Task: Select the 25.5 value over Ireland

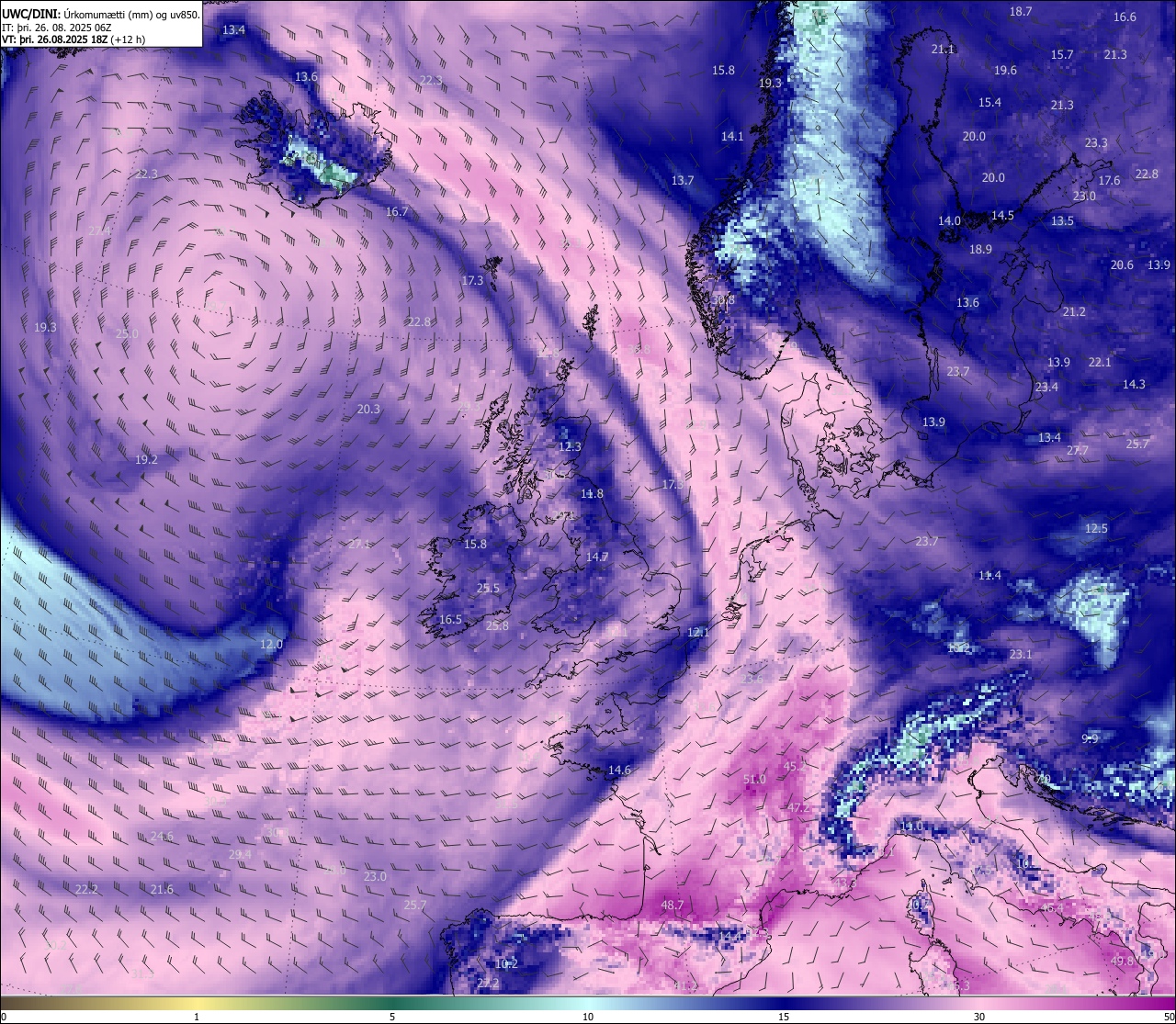Action: (x=488, y=589)
